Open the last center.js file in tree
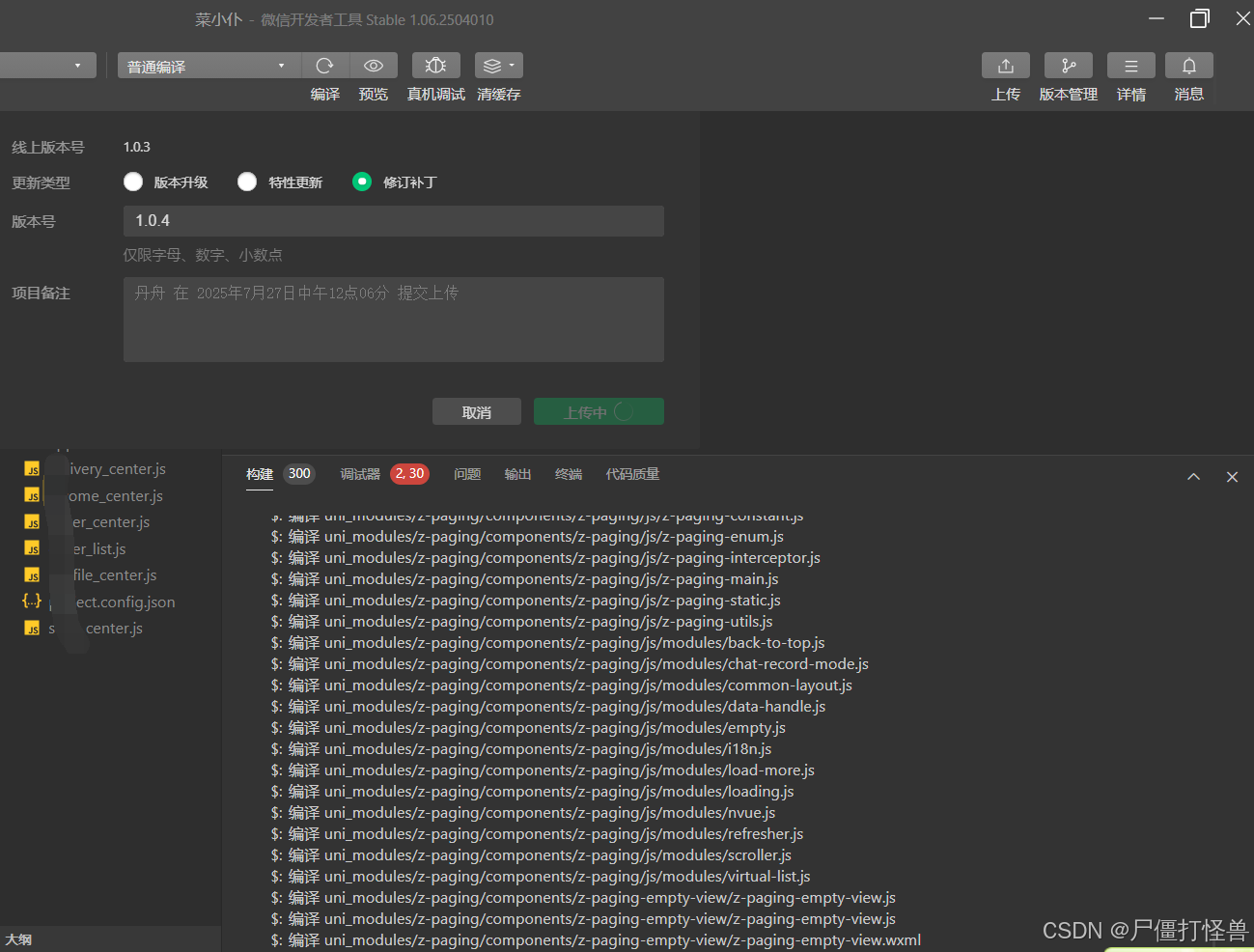This screenshot has width=1254, height=952. pyautogui.click(x=114, y=629)
